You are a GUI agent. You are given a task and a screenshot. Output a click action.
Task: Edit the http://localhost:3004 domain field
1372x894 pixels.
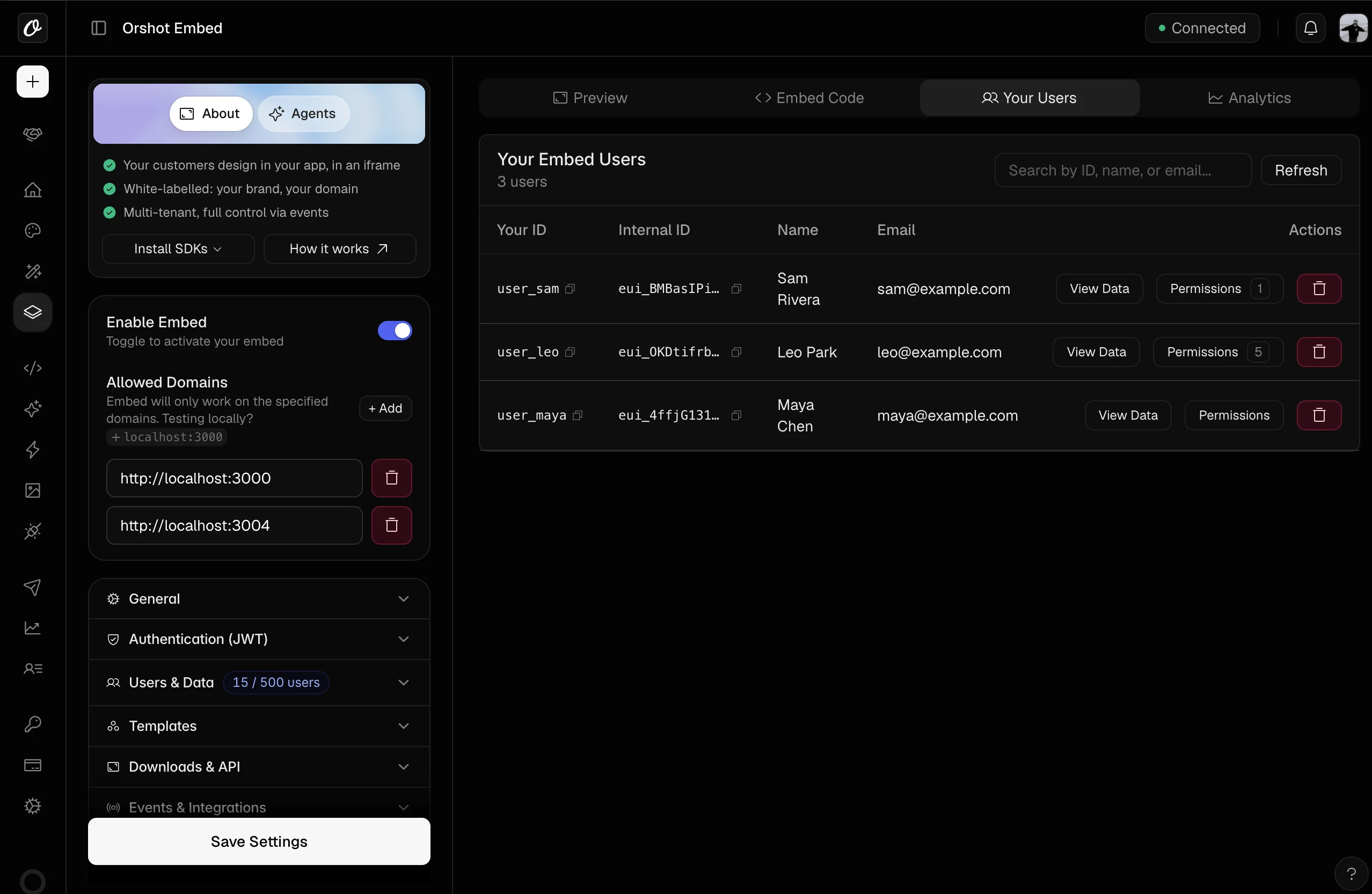[234, 526]
